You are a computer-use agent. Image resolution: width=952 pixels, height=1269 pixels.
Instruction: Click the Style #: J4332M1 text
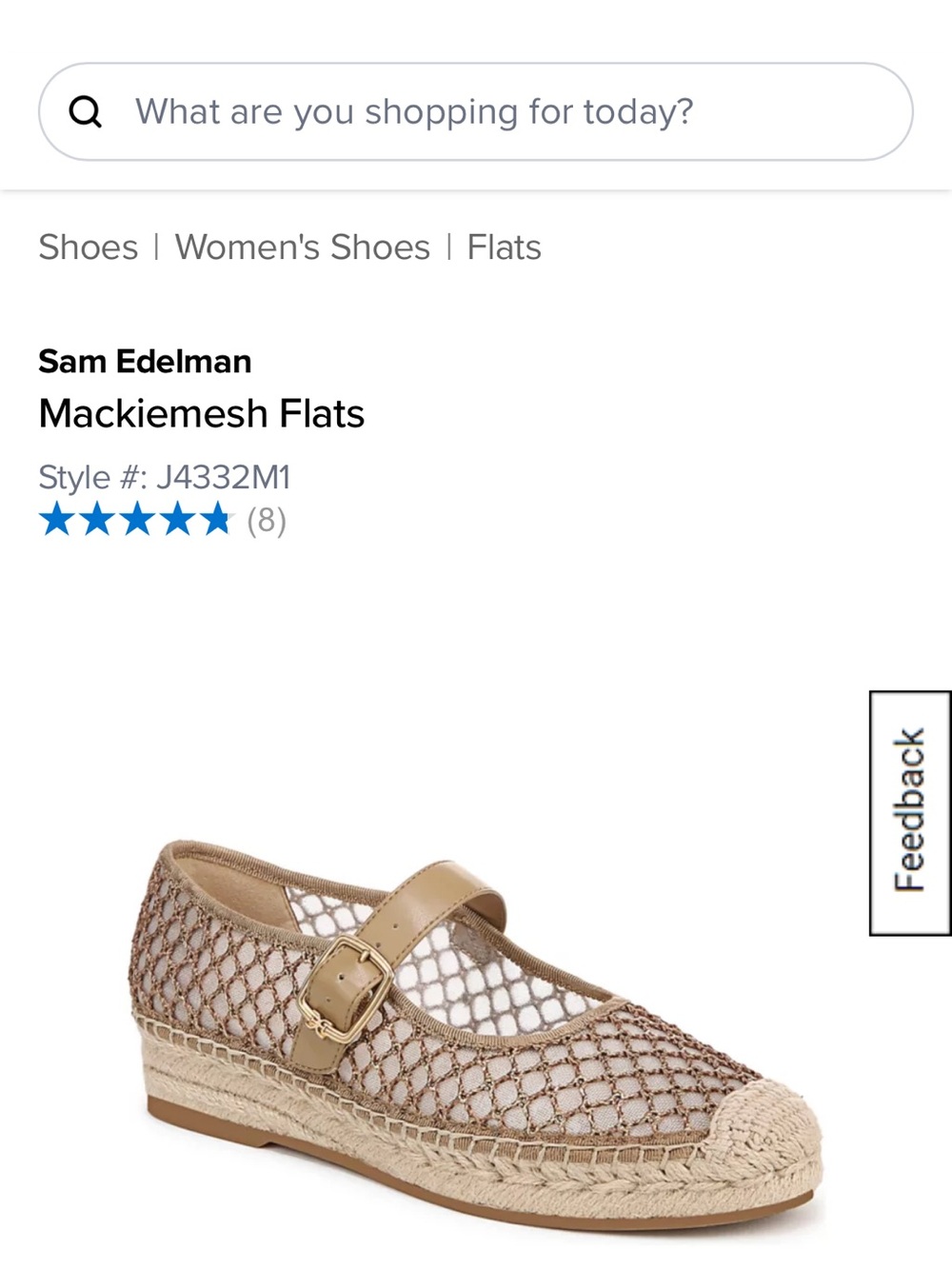pos(167,477)
